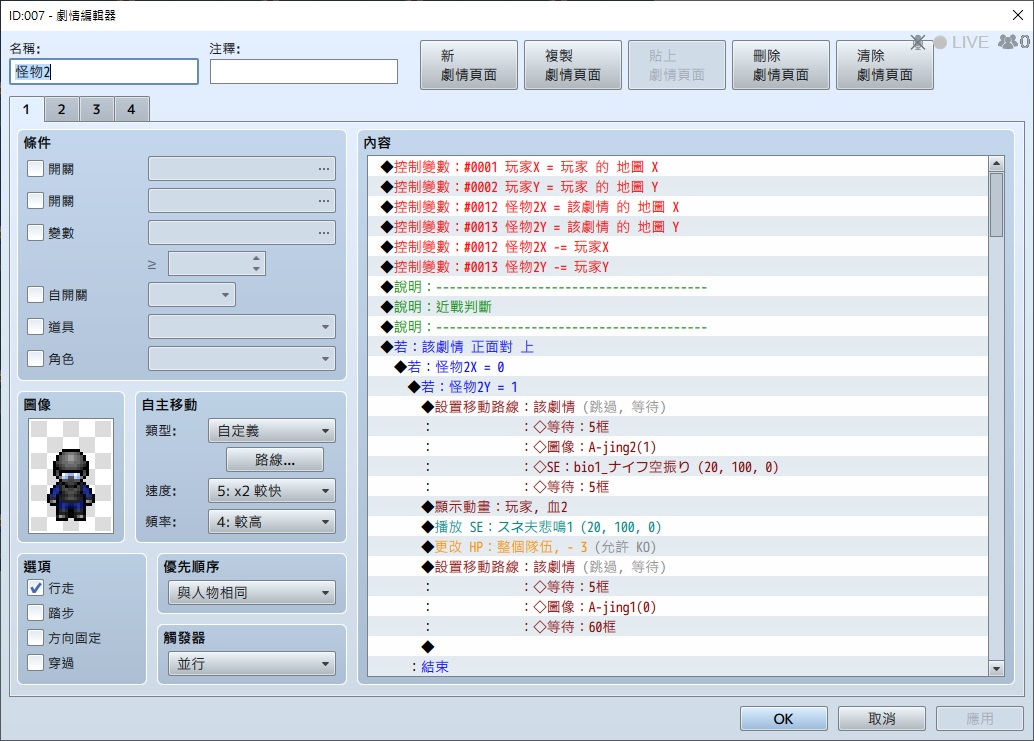Click scroll-down arrow of the 內容 list
1034x741 pixels.
tap(996, 668)
